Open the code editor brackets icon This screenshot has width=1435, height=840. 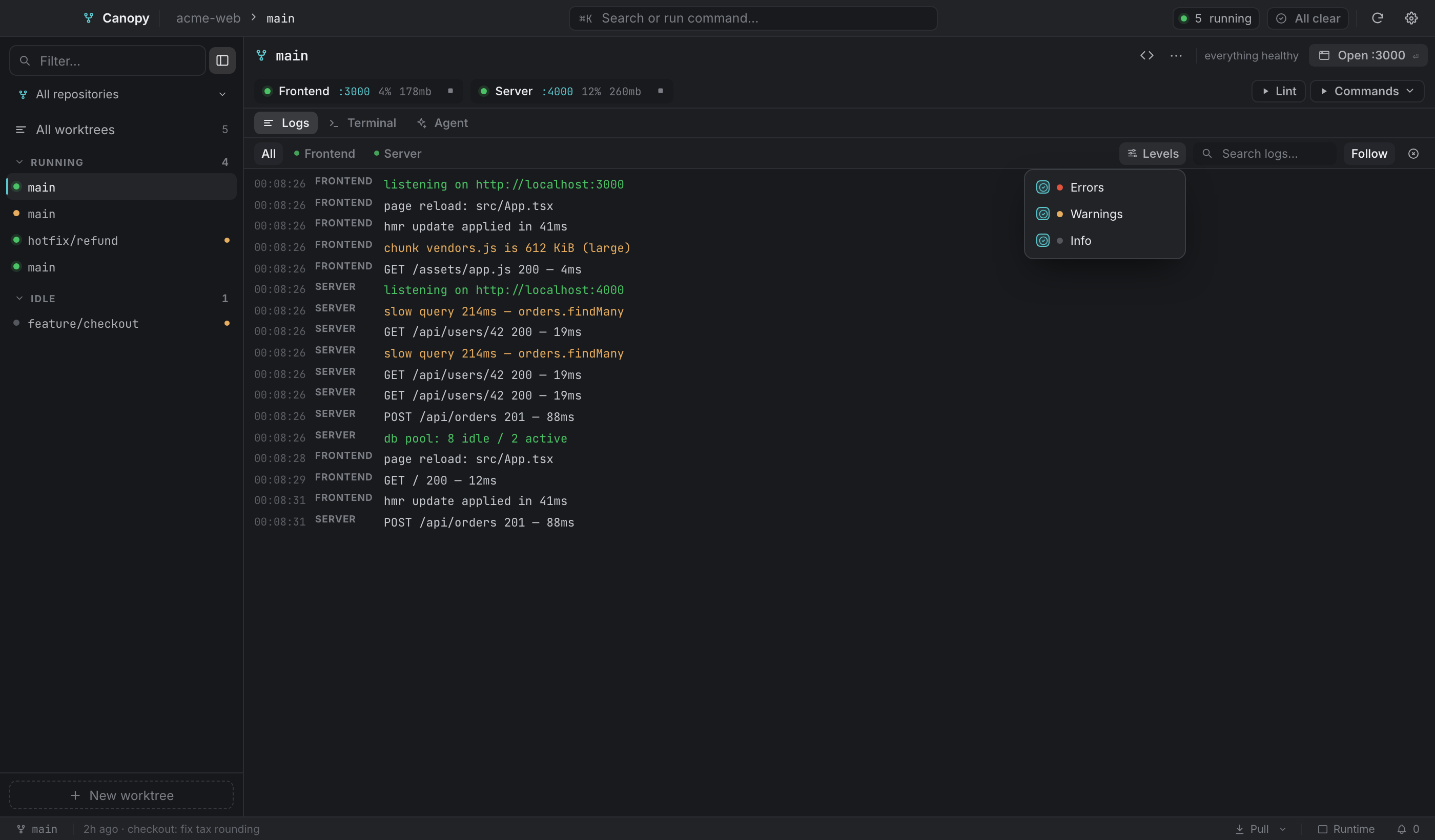1147,55
